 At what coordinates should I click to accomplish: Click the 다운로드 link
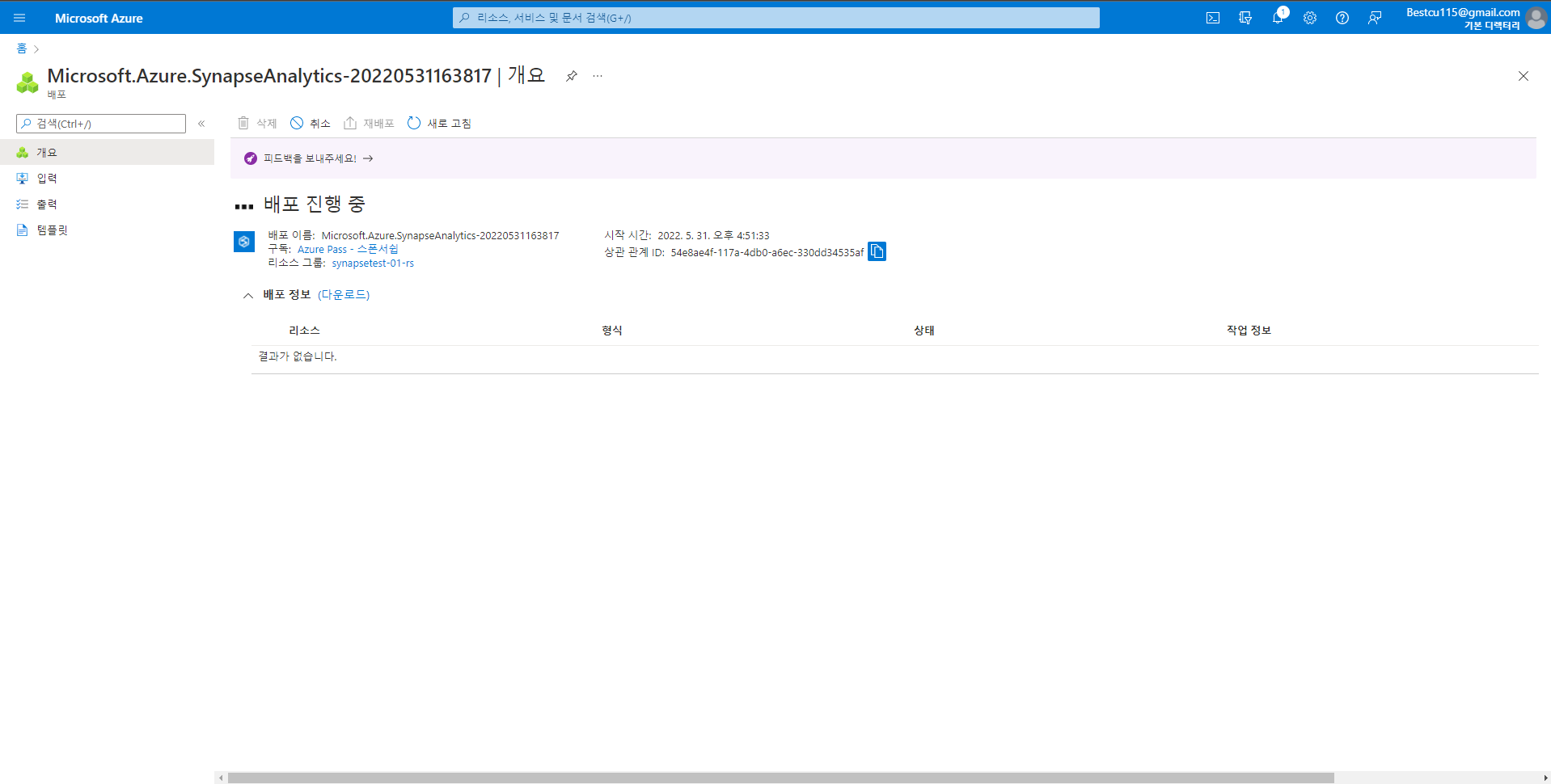point(344,295)
